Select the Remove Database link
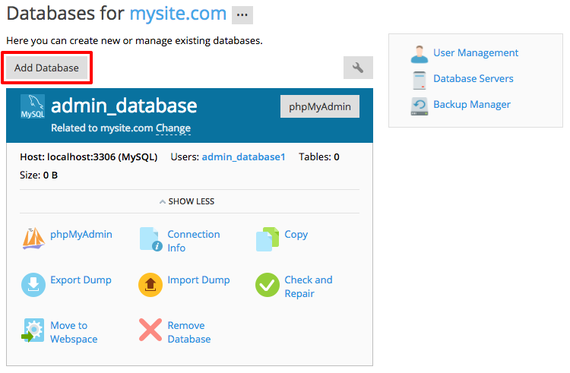This screenshot has height=373, width=570. click(189, 332)
